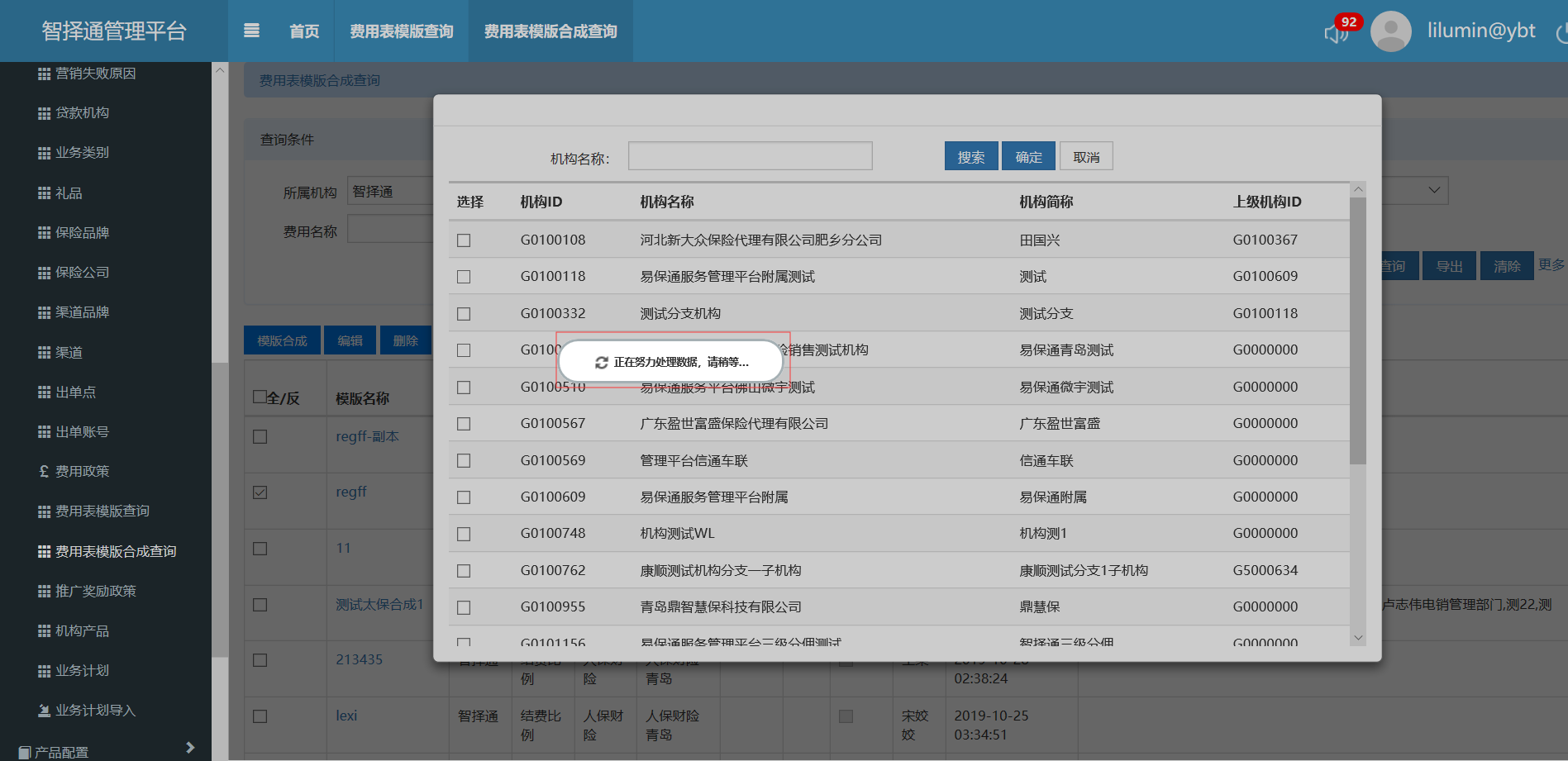This screenshot has height=761, width=1568.
Task: Switch to the 费用表模版合成查询 header tab
Action: [550, 31]
